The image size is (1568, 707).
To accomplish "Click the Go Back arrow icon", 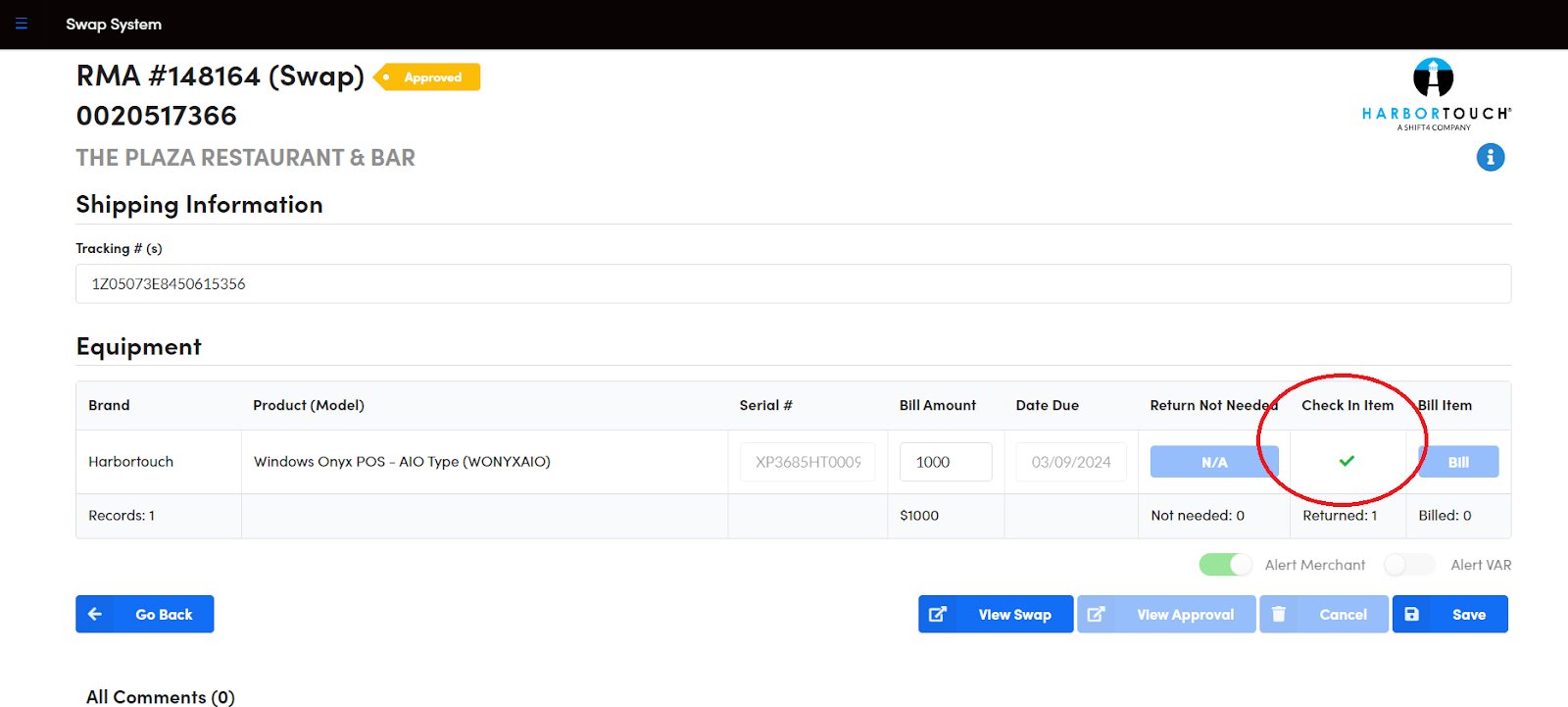I will point(95,614).
